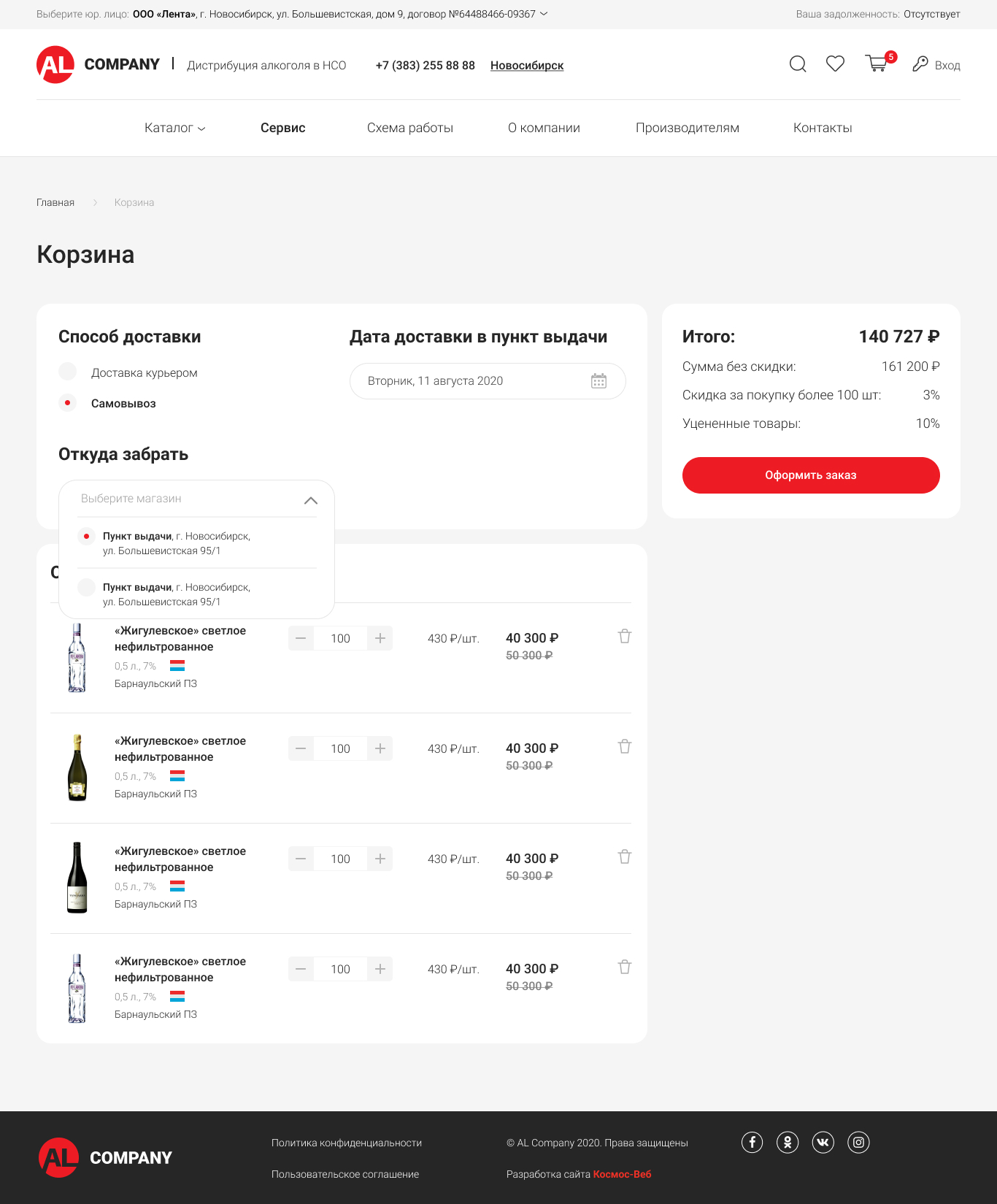
Task: Open the shopping cart icon with badge
Action: coord(877,64)
